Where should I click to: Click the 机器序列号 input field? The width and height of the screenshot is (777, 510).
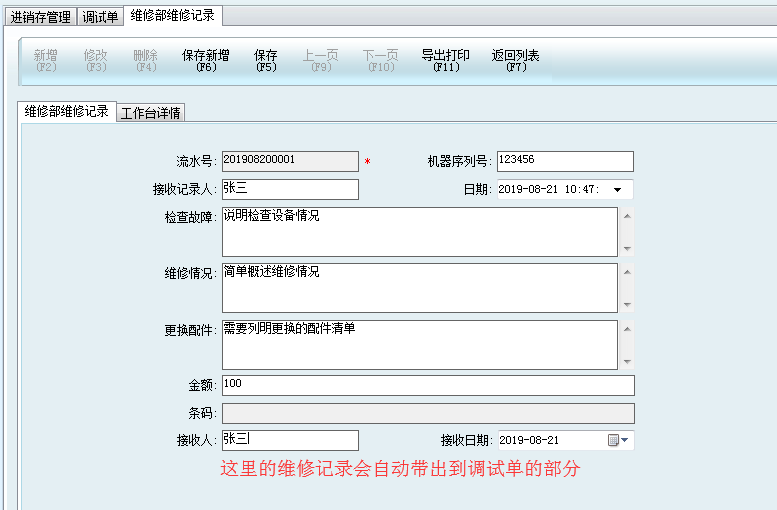(x=564, y=161)
